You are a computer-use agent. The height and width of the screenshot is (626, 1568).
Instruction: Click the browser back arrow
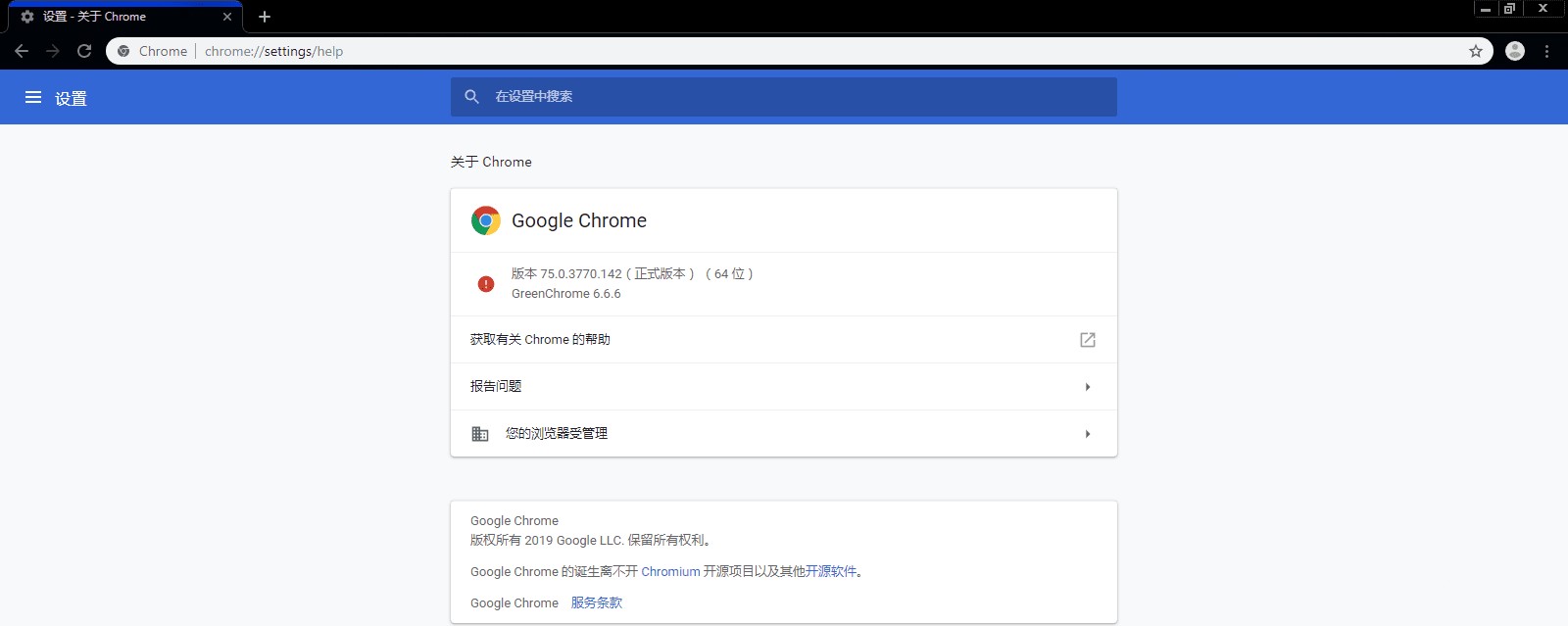point(22,51)
